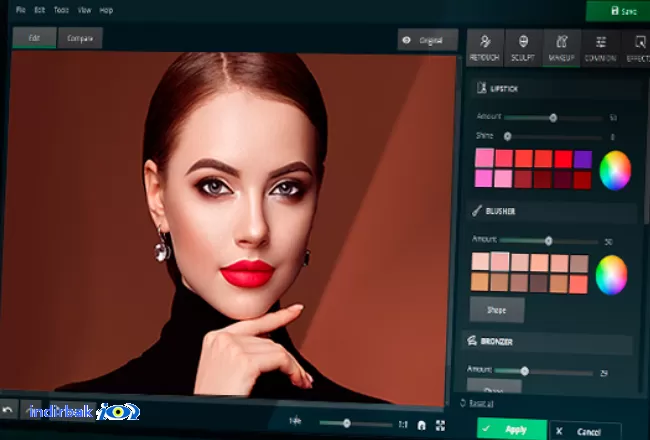Adjust the Bronzer Amount slider
Image resolution: width=650 pixels, height=440 pixels.
click(524, 371)
